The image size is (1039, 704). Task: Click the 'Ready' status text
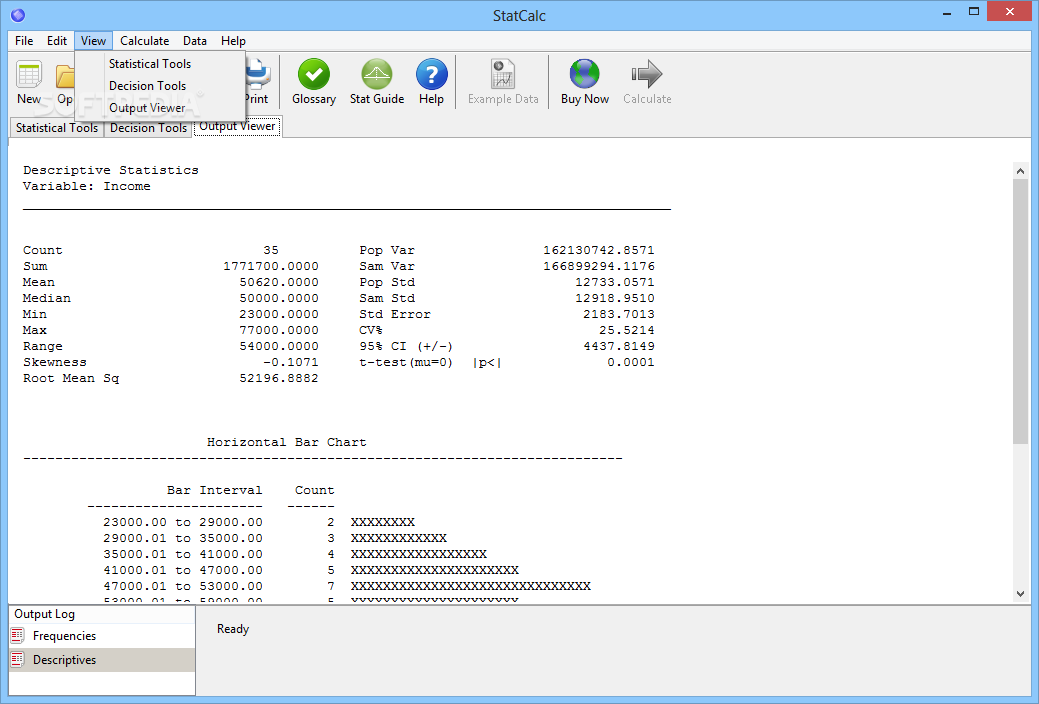[x=233, y=629]
